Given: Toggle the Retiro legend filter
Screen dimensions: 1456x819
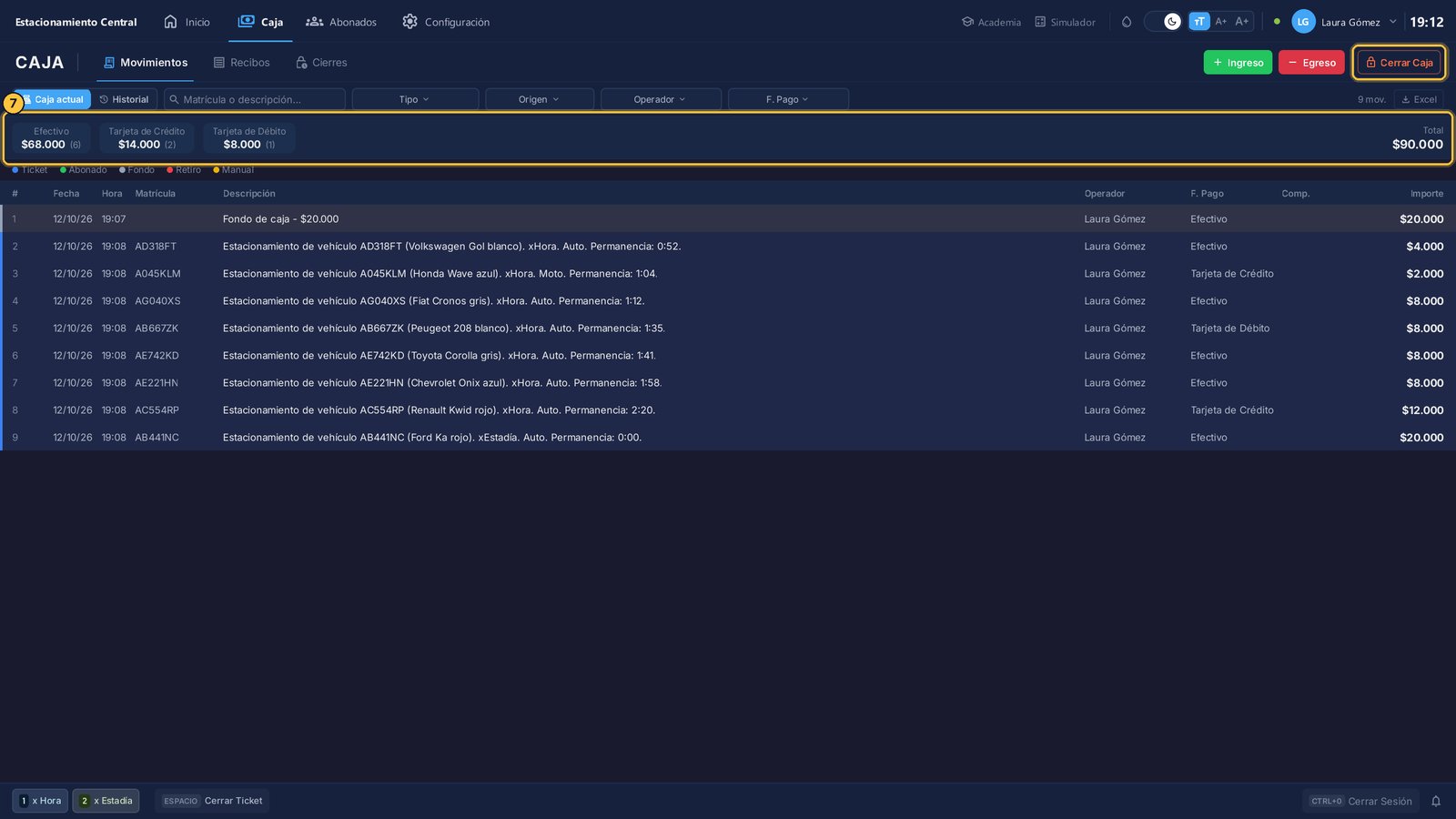Looking at the screenshot, I should [184, 170].
